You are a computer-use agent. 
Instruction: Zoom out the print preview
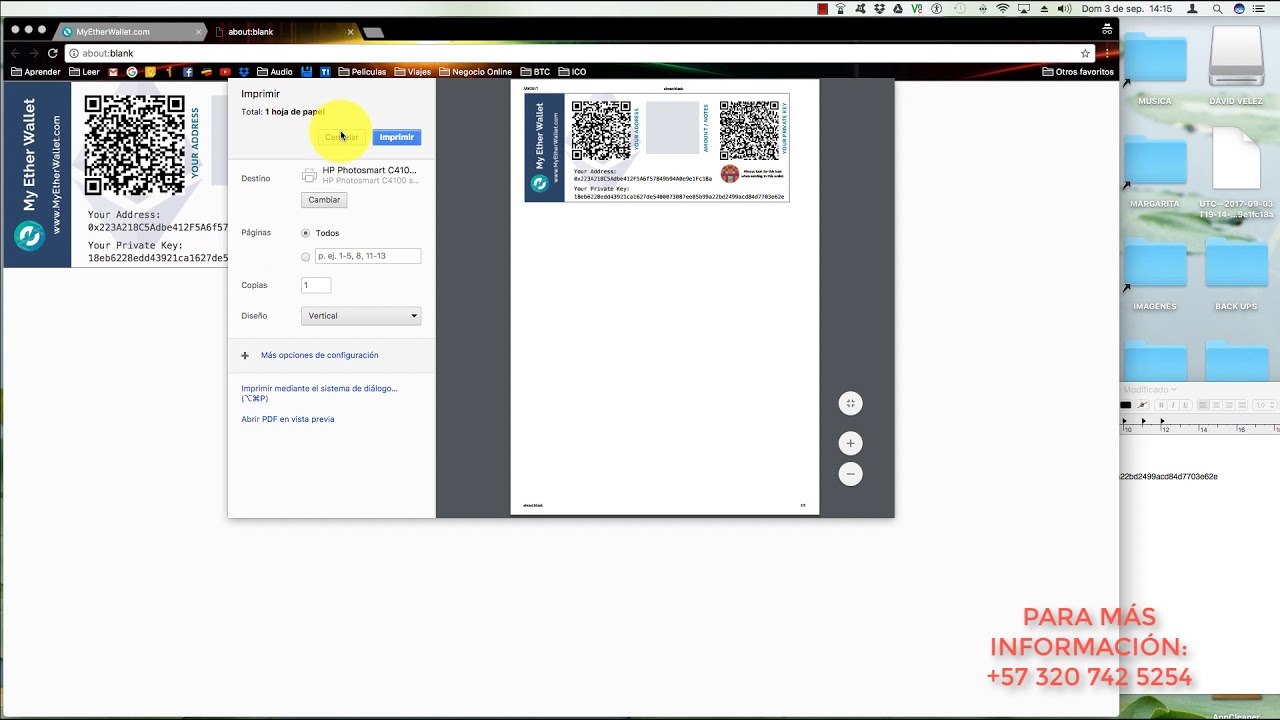[x=850, y=474]
